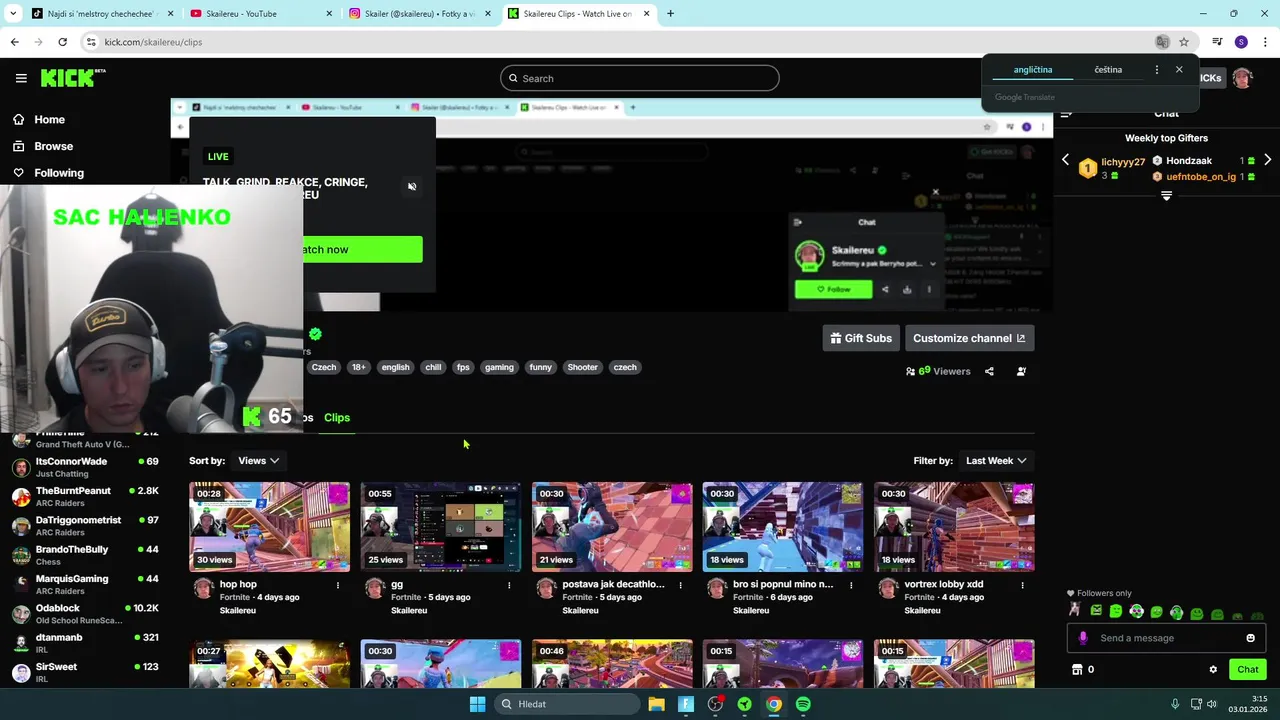The image size is (1280, 720).
Task: Click the user icon beside share
Action: point(1021,371)
